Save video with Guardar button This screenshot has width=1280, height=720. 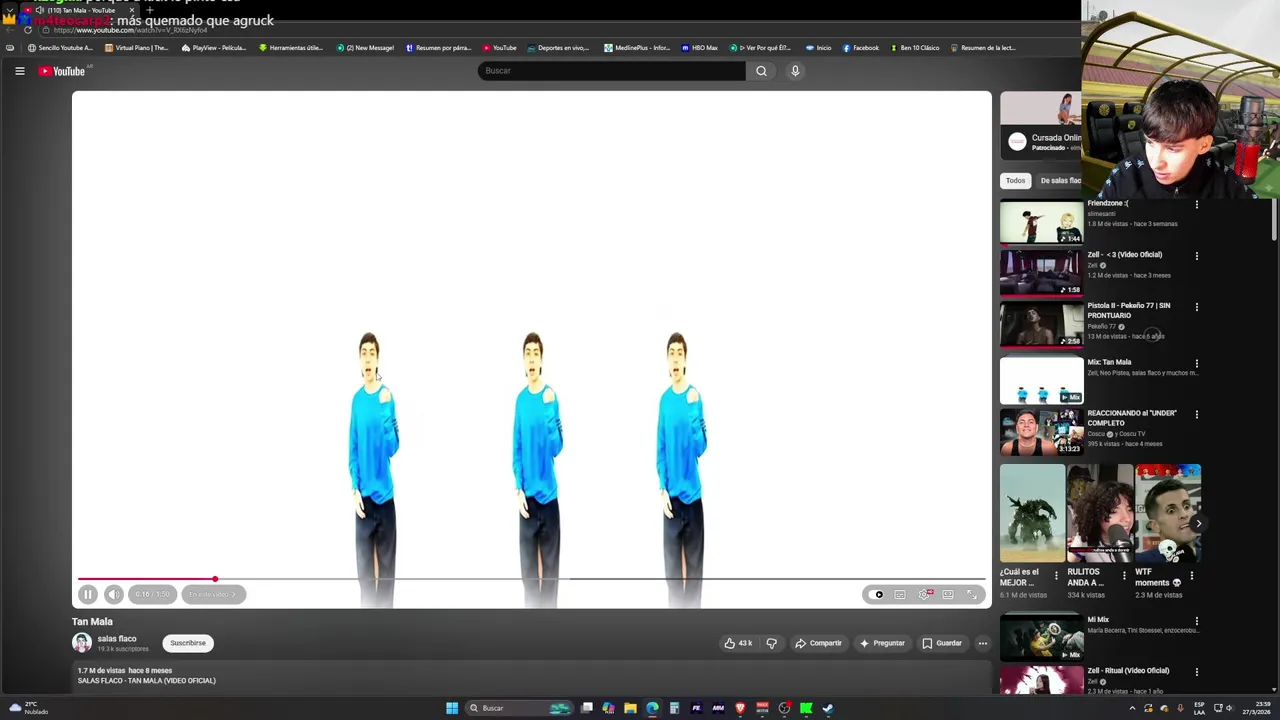(942, 643)
